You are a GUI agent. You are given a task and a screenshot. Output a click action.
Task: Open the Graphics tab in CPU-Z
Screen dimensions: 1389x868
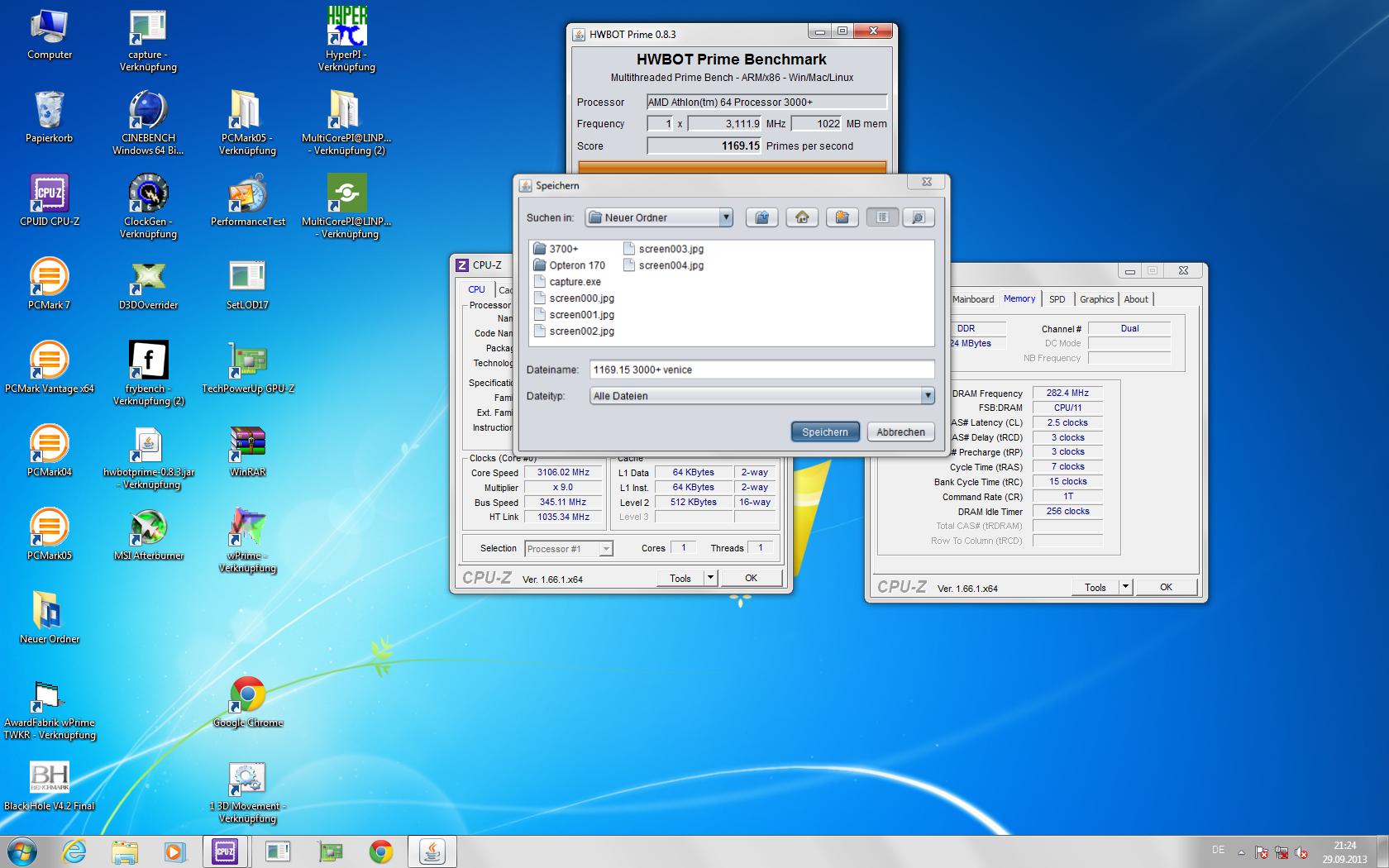click(1096, 299)
